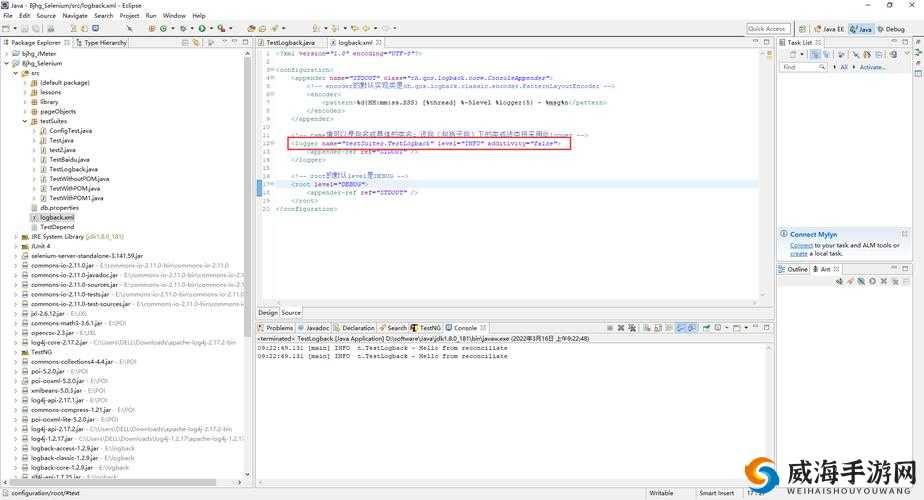Click Package Explorer vertical scrollbar
This screenshot has width=924, height=500.
(248, 195)
